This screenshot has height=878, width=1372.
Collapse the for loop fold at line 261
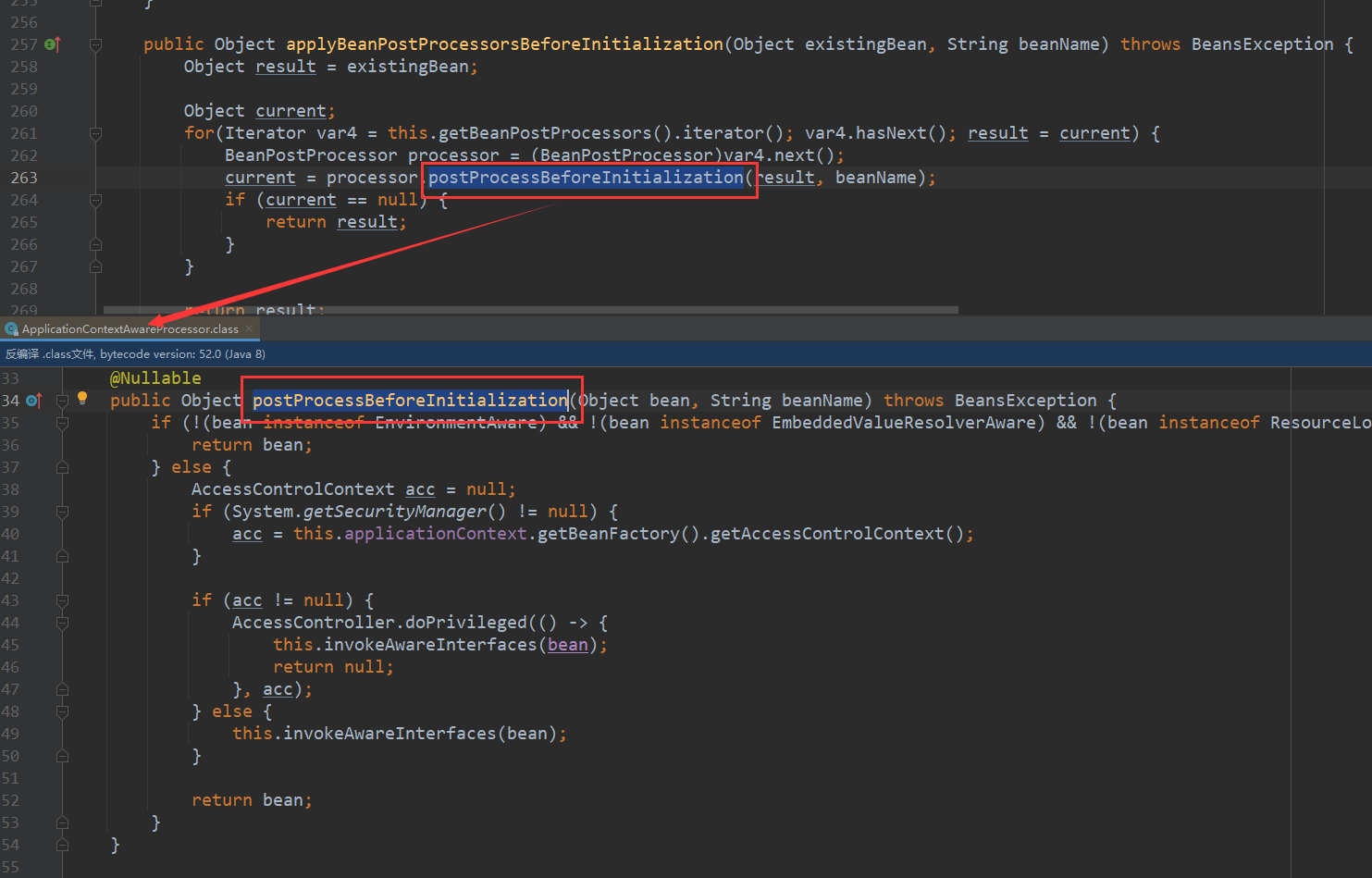click(x=95, y=133)
